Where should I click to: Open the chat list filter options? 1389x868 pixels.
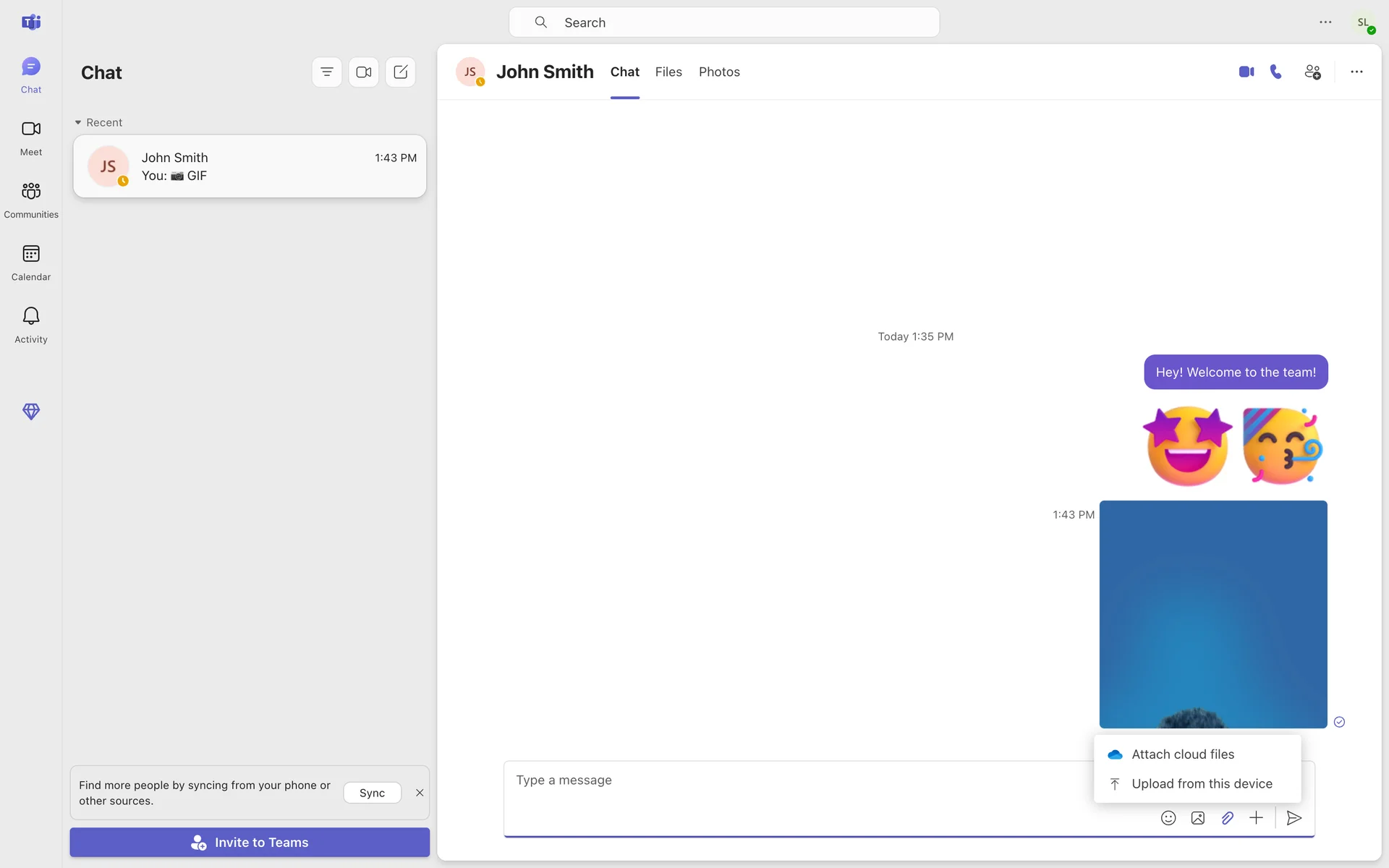(327, 72)
